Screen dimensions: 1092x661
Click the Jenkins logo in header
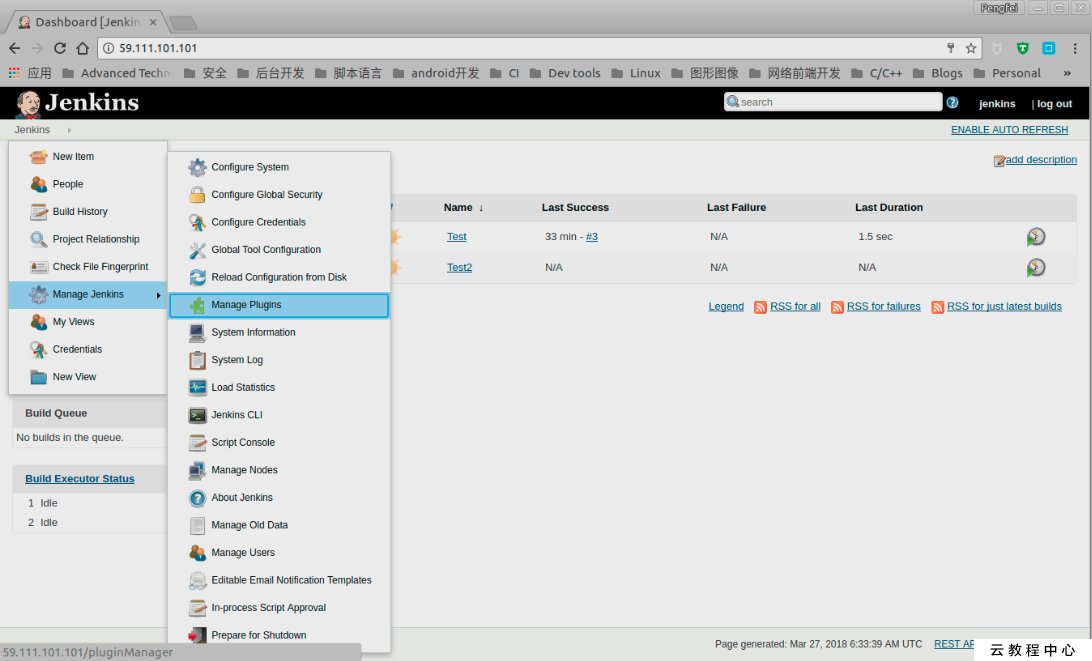77,103
